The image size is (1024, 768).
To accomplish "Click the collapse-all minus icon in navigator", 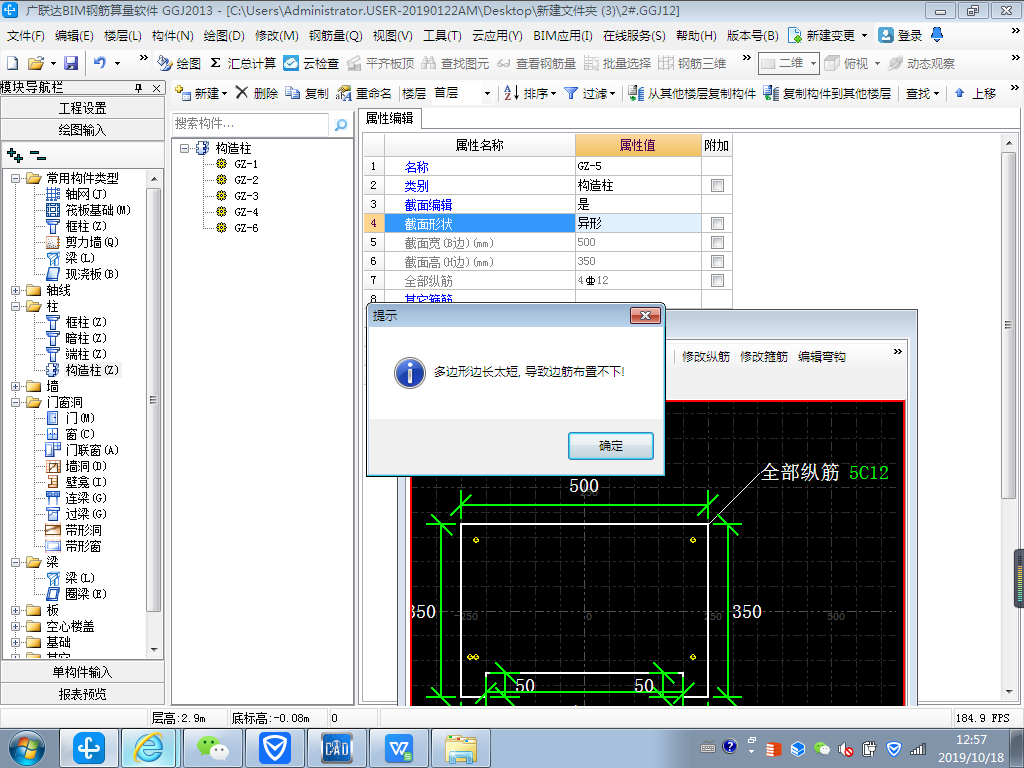I will (38, 155).
